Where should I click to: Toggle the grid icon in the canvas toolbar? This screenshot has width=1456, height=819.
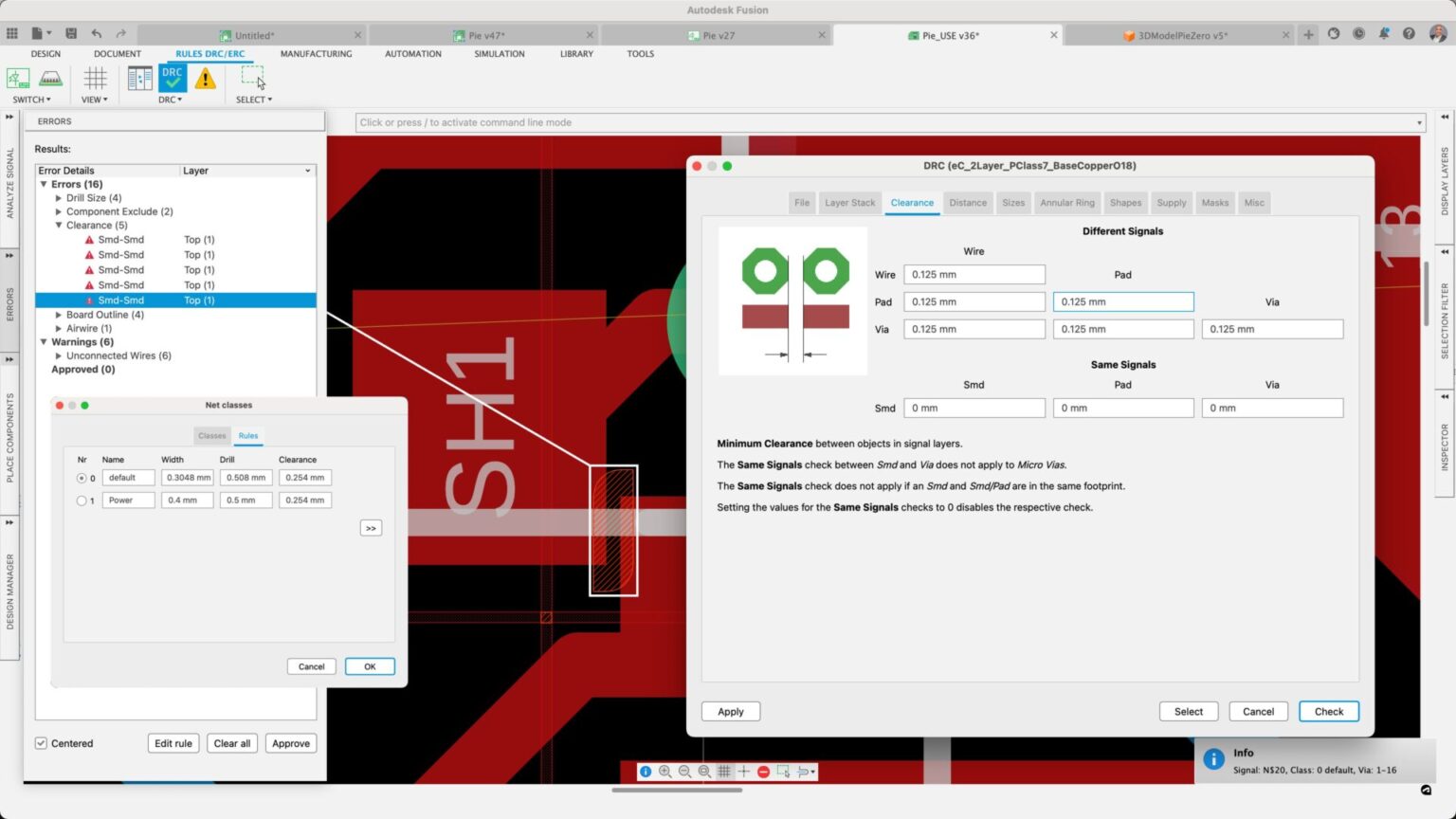725,772
